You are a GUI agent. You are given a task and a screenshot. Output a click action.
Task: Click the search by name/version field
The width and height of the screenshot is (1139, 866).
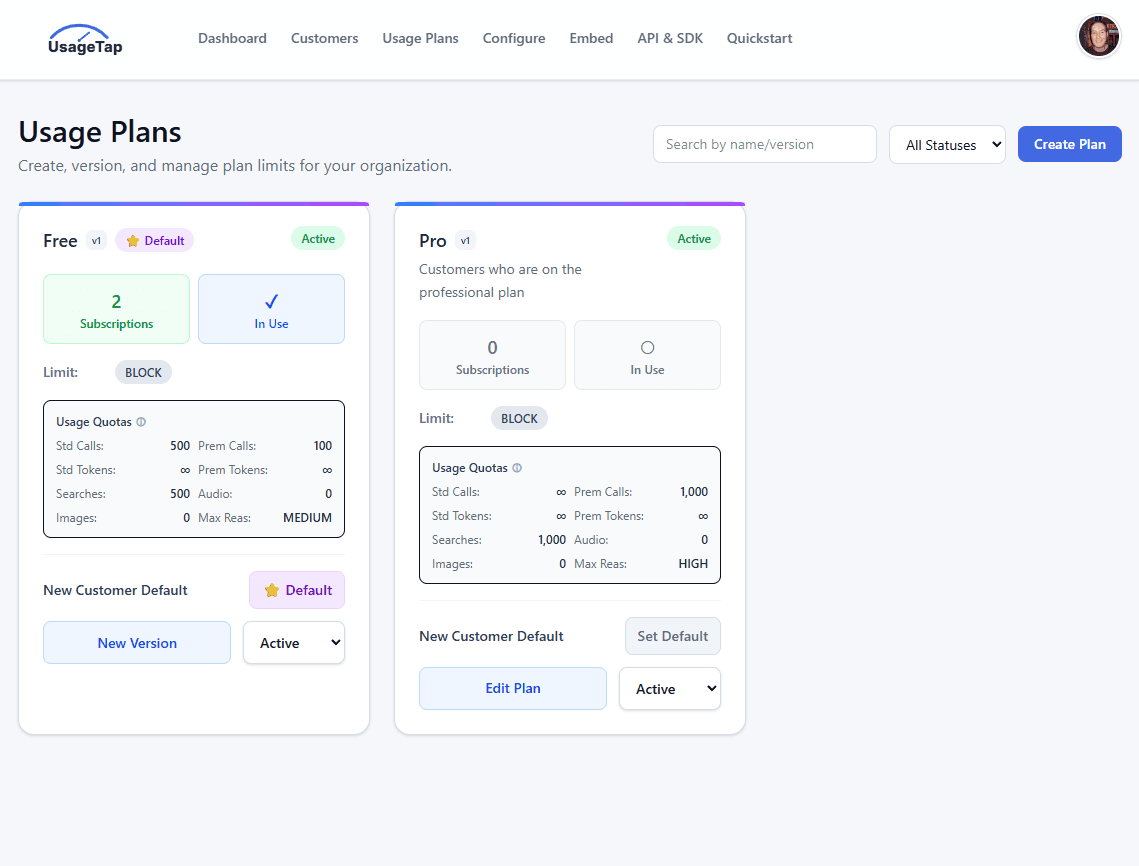coord(764,144)
